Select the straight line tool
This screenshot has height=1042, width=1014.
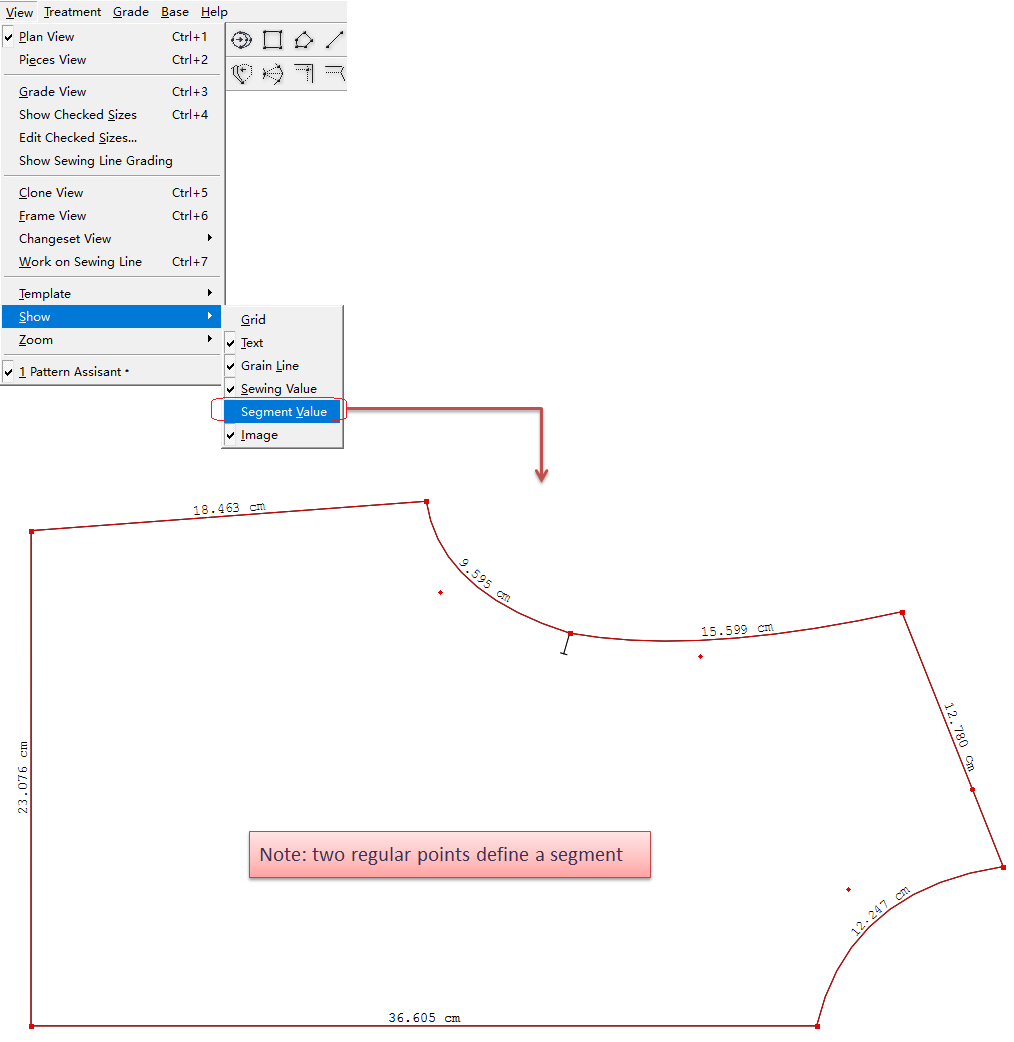(x=334, y=40)
